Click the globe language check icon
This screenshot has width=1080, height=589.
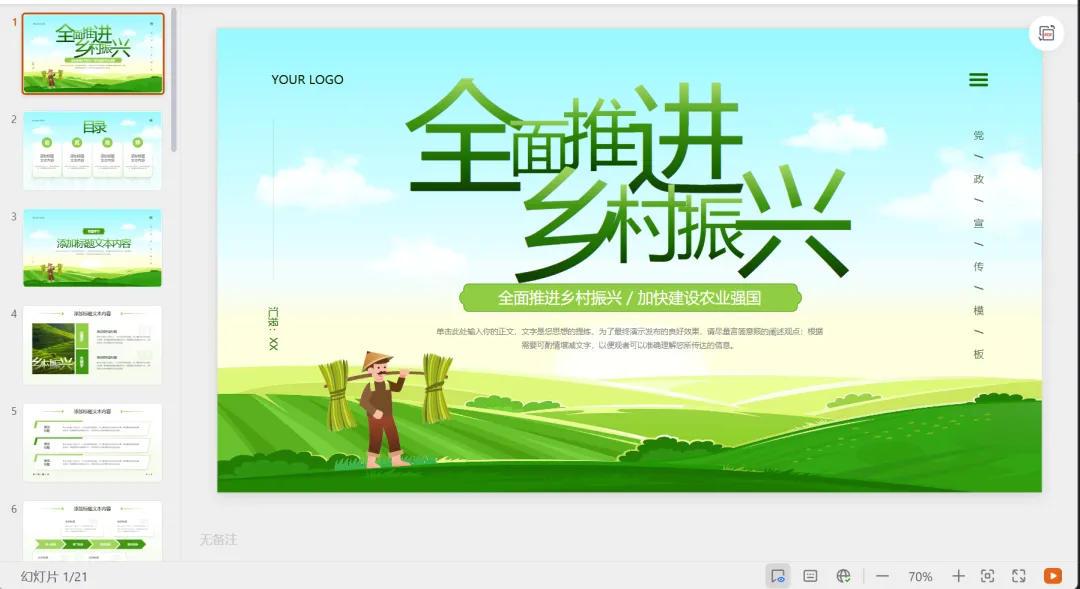pos(843,576)
